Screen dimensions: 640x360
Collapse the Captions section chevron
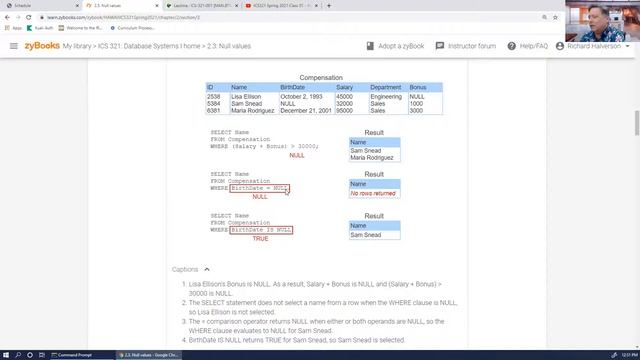point(207,269)
